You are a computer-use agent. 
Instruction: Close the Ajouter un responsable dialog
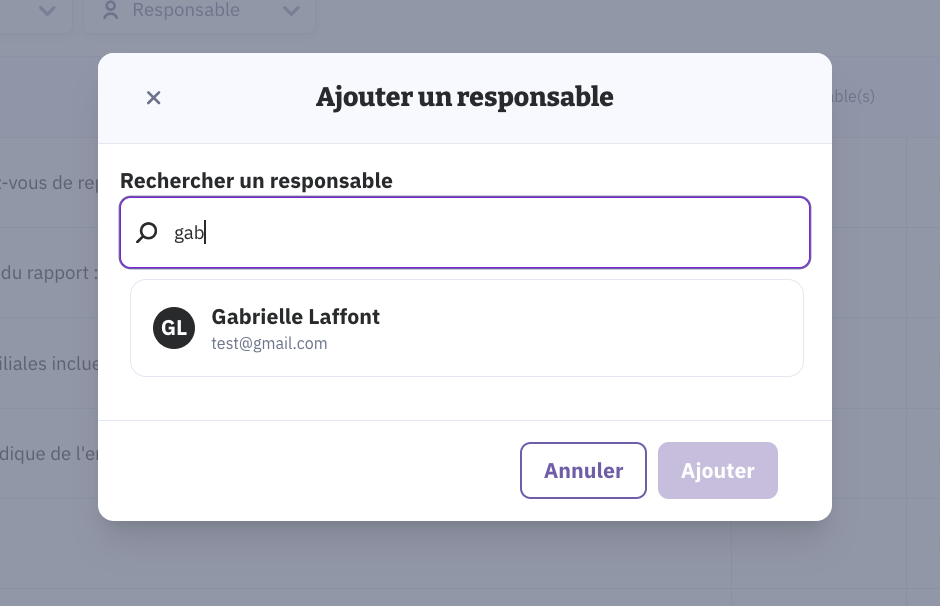tap(153, 97)
